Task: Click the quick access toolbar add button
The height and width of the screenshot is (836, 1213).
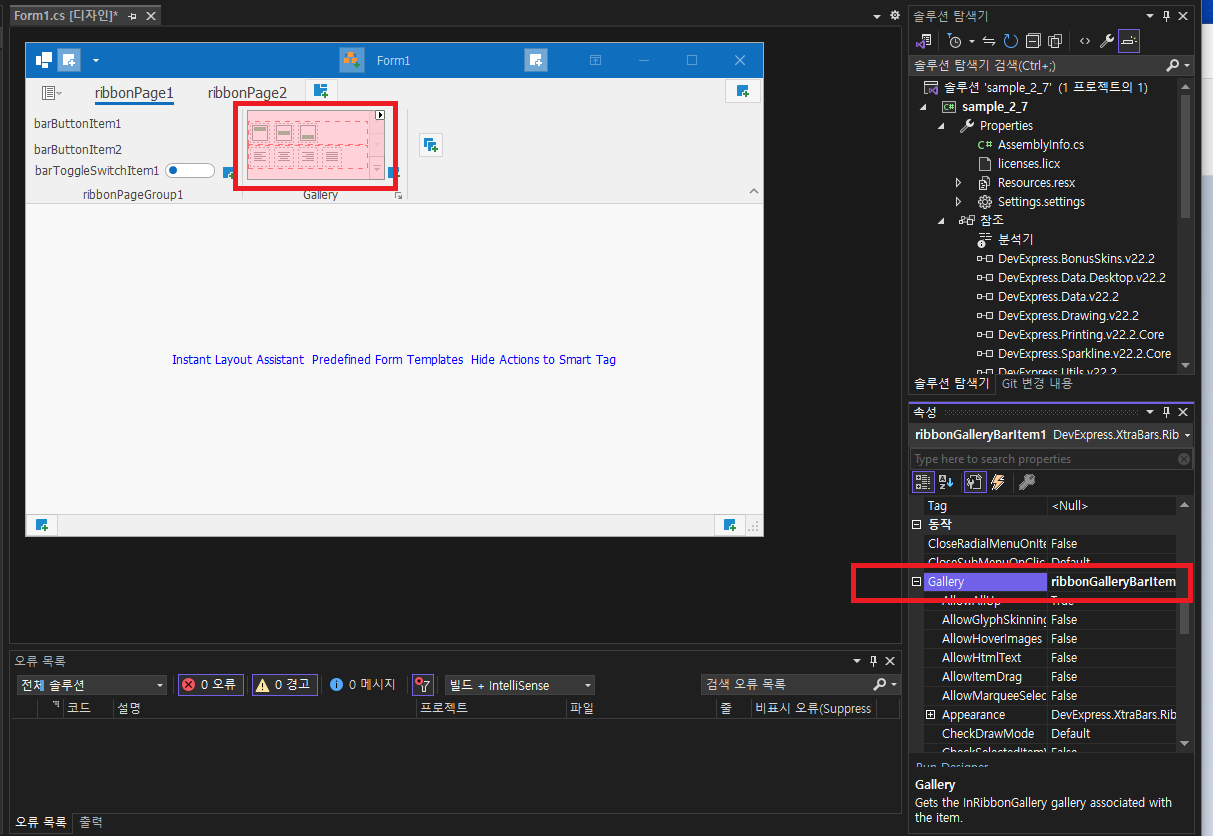Action: coord(68,60)
